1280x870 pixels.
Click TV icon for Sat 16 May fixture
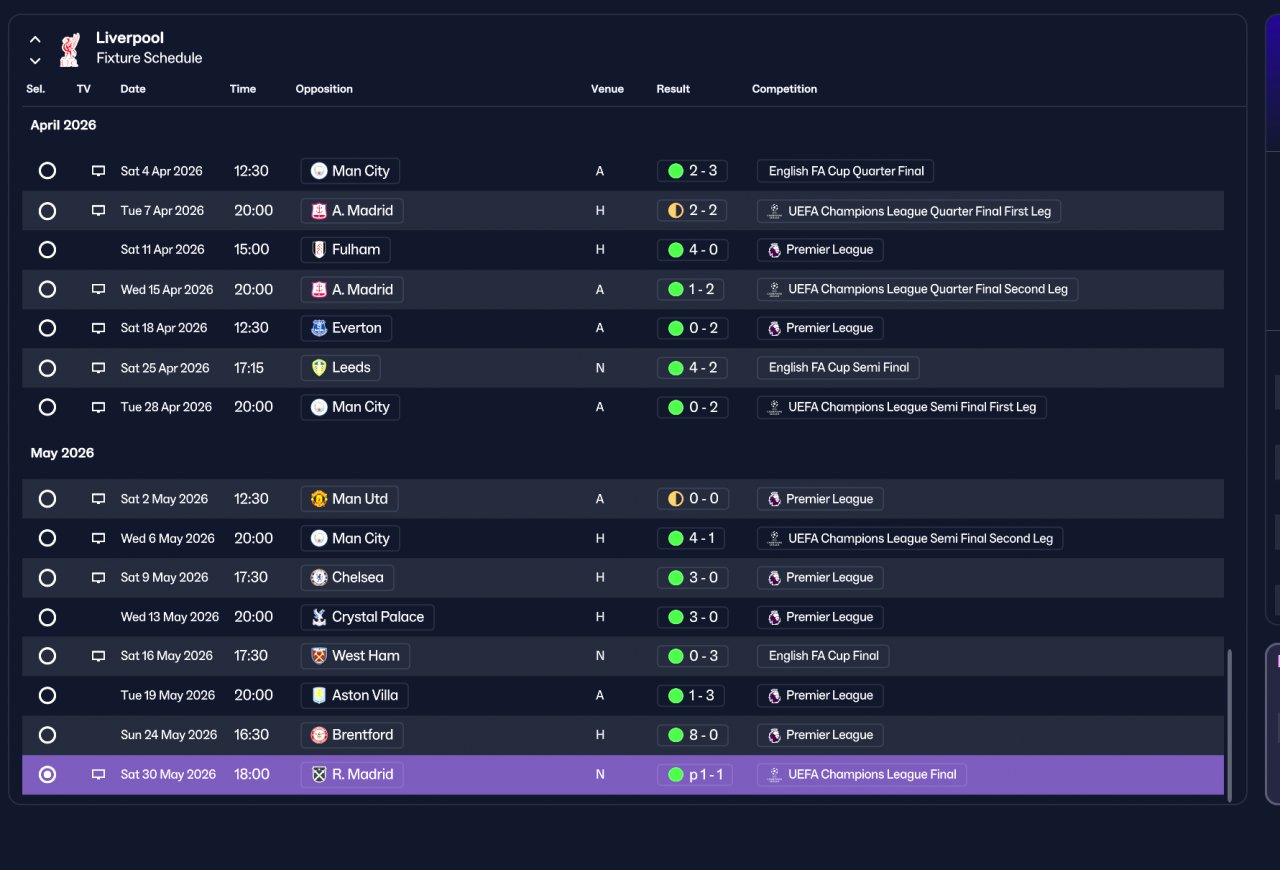98,656
